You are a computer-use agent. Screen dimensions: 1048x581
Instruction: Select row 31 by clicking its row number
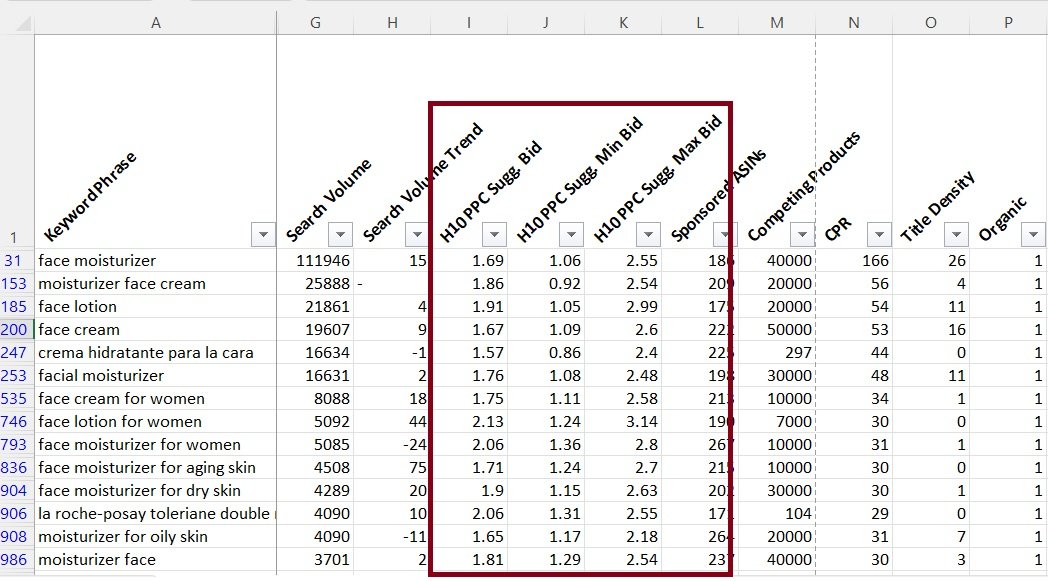tap(16, 260)
